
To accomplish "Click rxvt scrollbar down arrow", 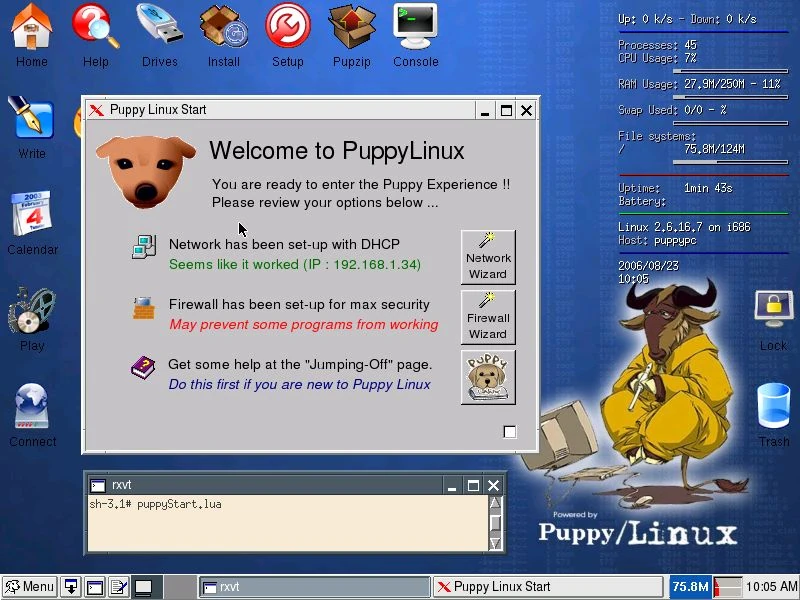I will [x=495, y=542].
